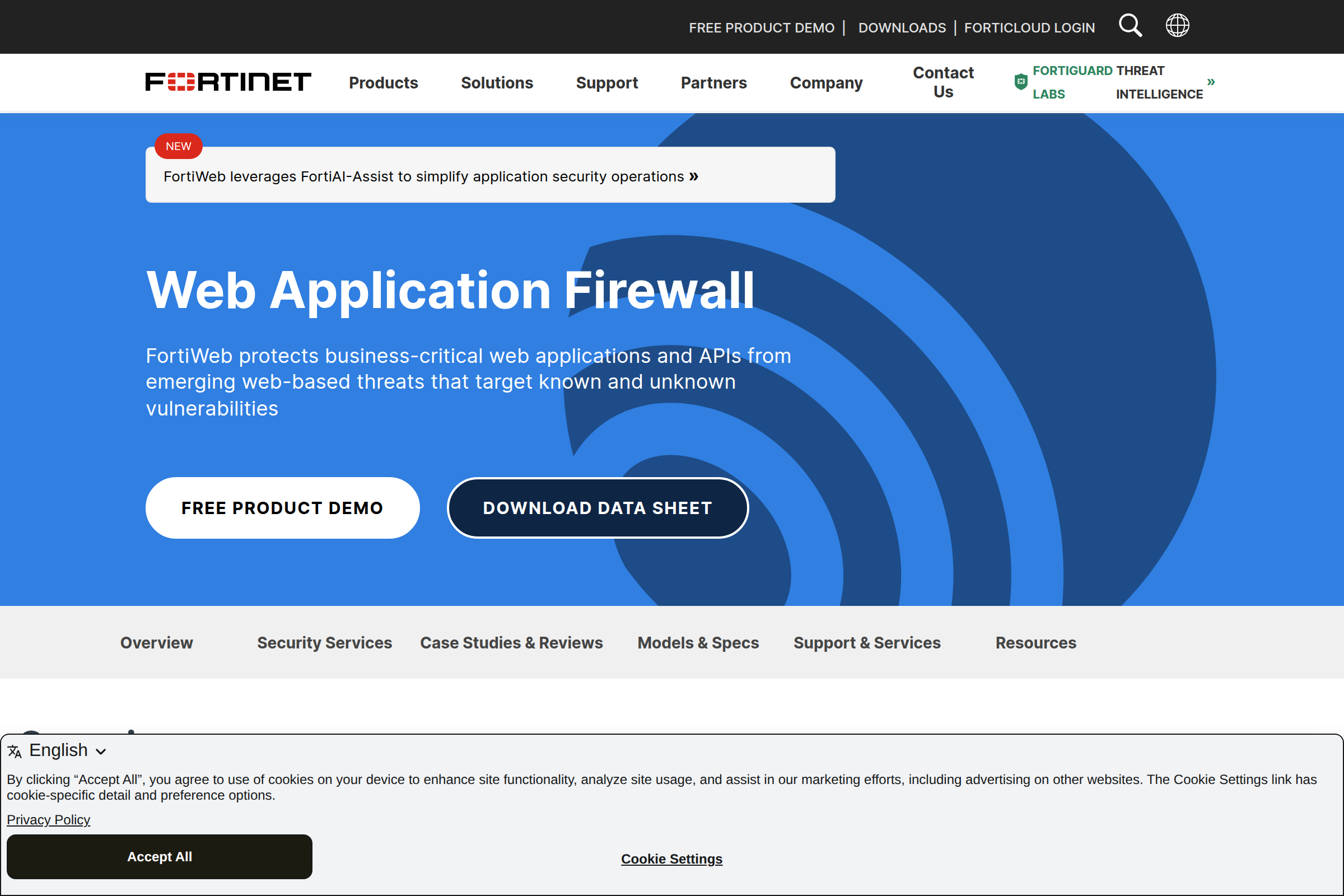Open the Privacy Policy link
1344x896 pixels.
click(49, 819)
